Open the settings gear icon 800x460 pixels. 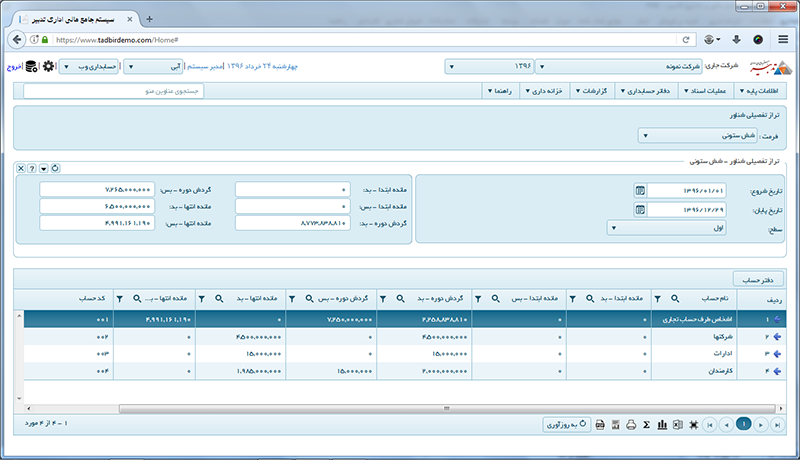[46, 67]
